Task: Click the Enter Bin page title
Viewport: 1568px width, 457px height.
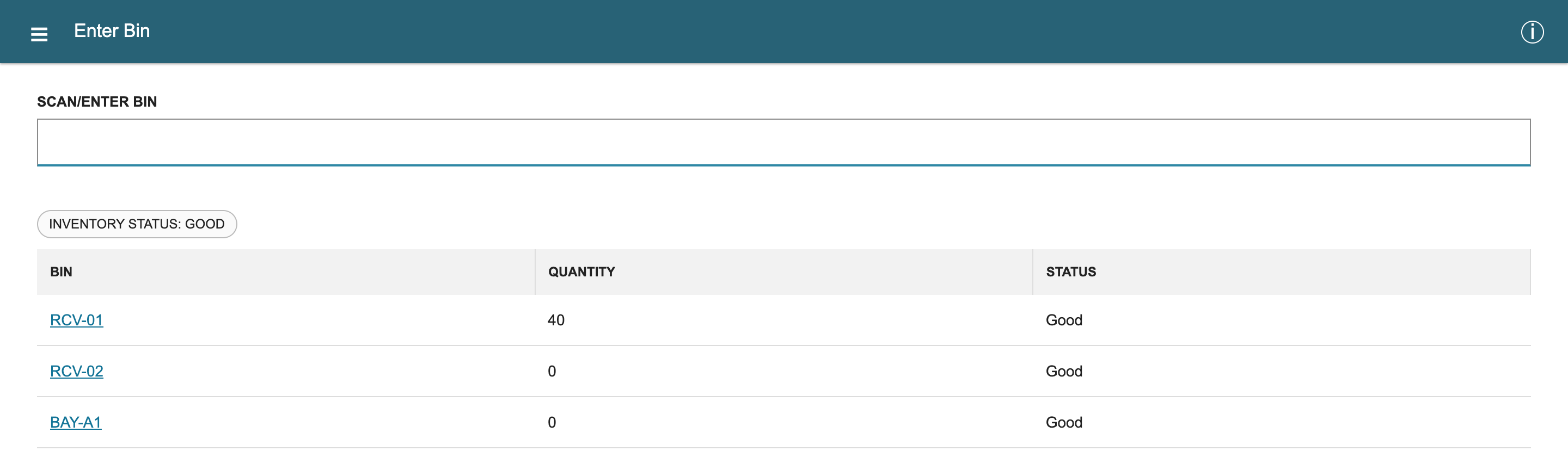Action: [112, 31]
